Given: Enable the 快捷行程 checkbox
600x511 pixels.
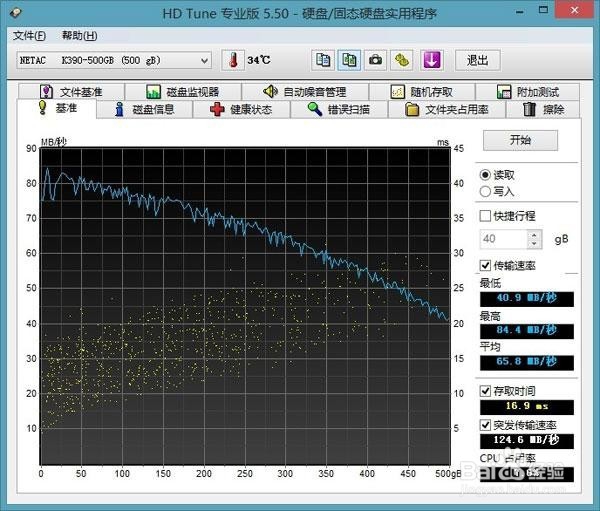Looking at the screenshot, I should (485, 216).
